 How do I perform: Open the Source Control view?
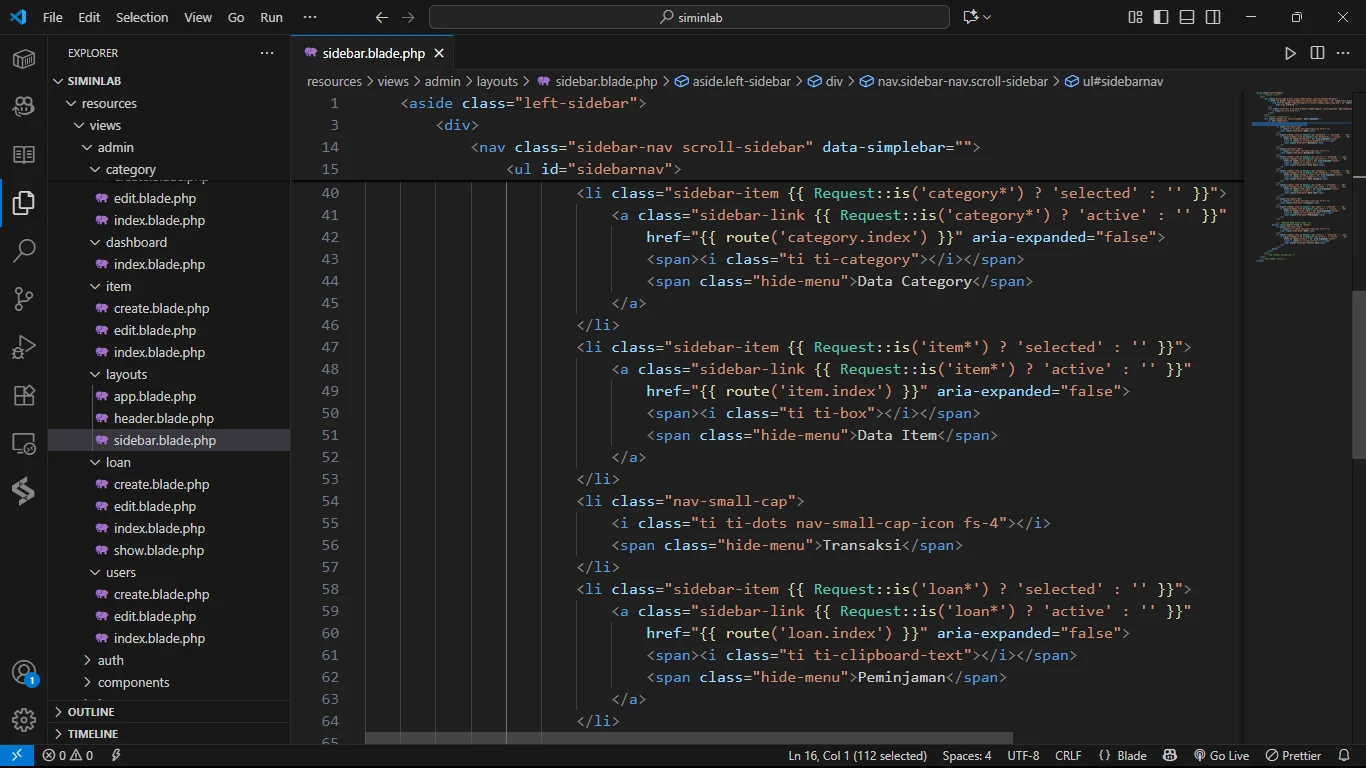pos(24,299)
